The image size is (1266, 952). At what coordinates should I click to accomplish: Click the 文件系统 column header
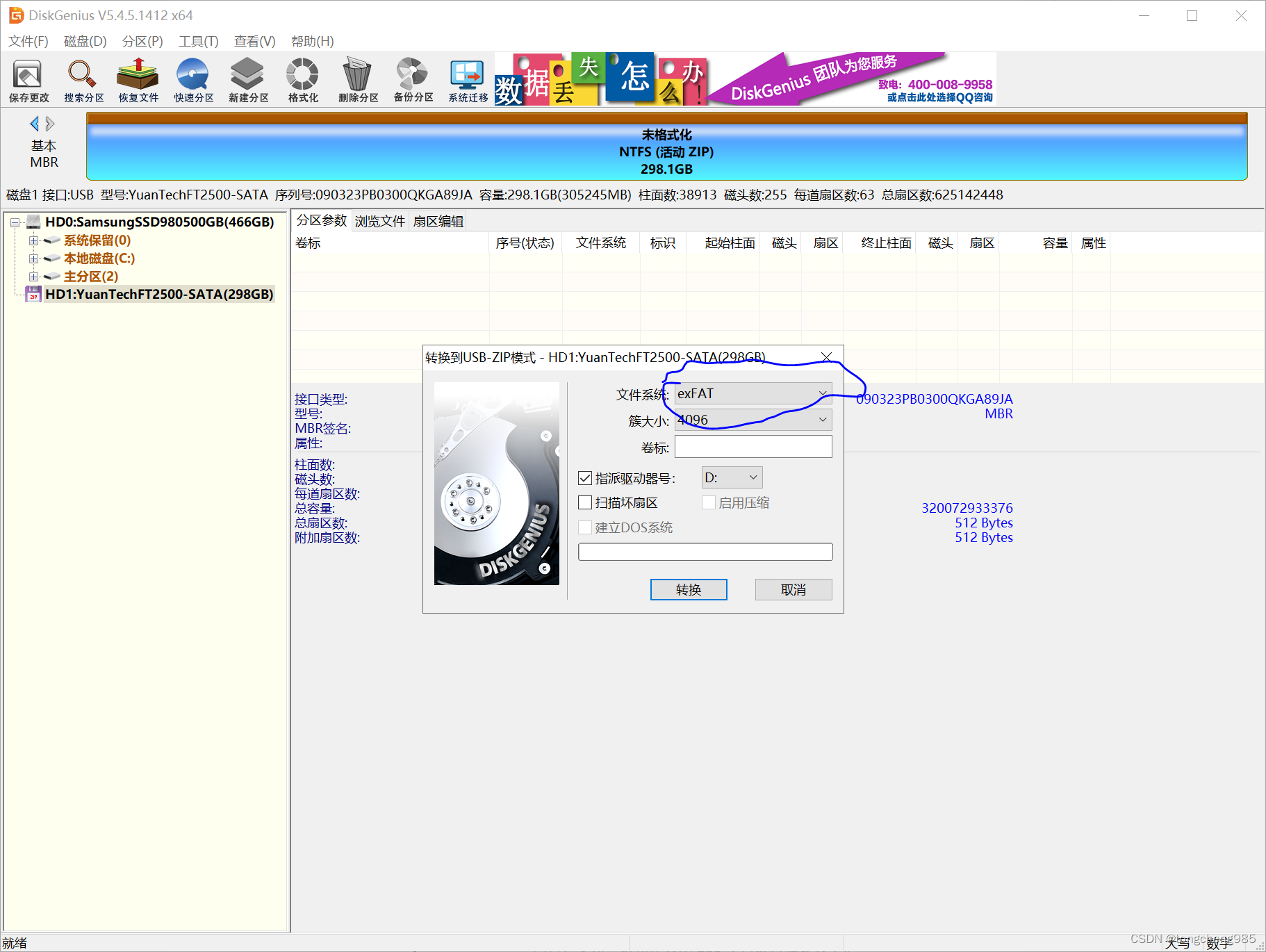tap(600, 243)
